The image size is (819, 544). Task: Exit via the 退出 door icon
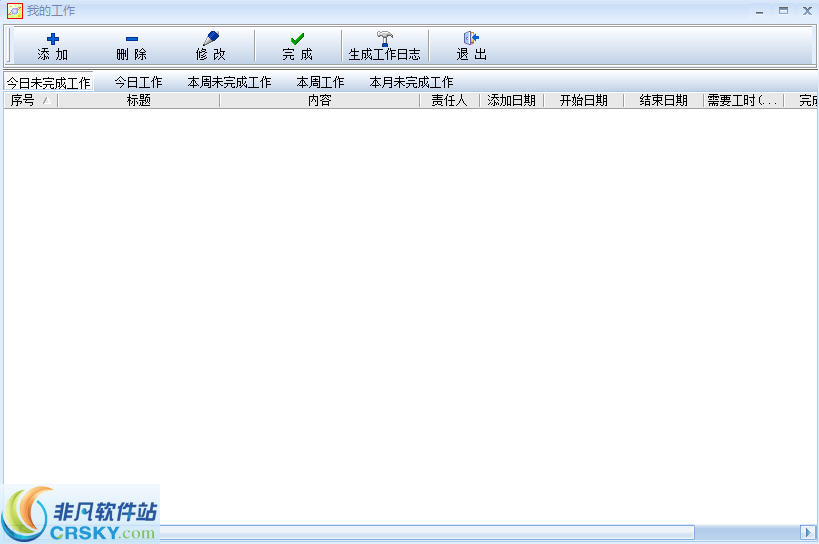coord(471,39)
